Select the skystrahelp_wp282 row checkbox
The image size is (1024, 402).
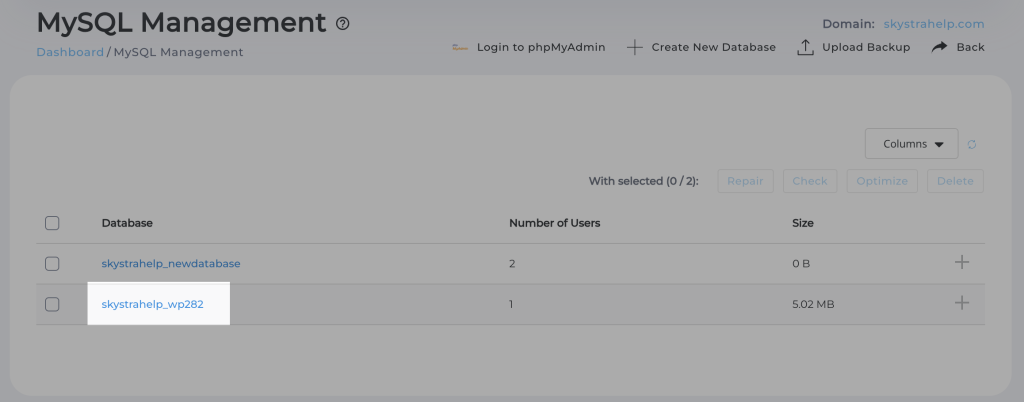52,304
